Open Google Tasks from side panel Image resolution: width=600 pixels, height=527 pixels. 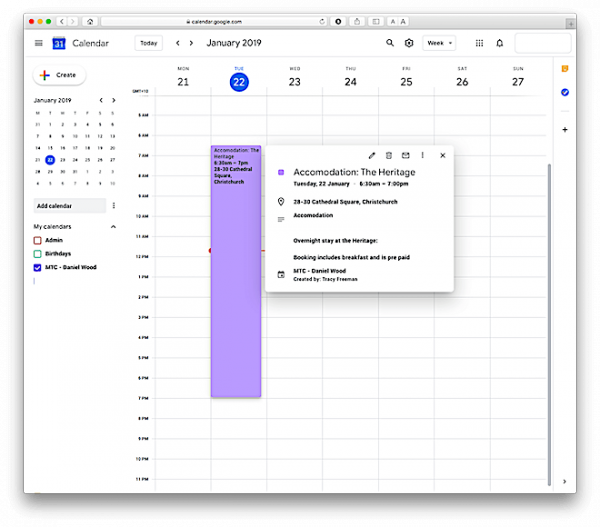coord(565,92)
